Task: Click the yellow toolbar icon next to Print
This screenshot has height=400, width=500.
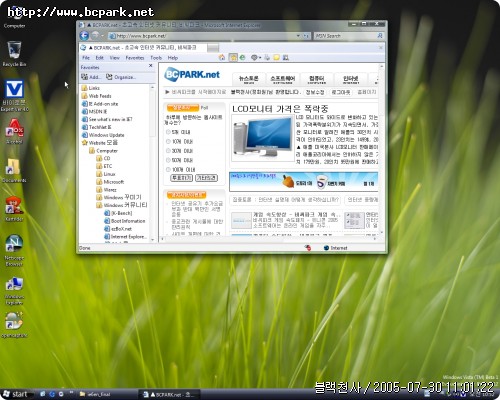Action: click(277, 58)
